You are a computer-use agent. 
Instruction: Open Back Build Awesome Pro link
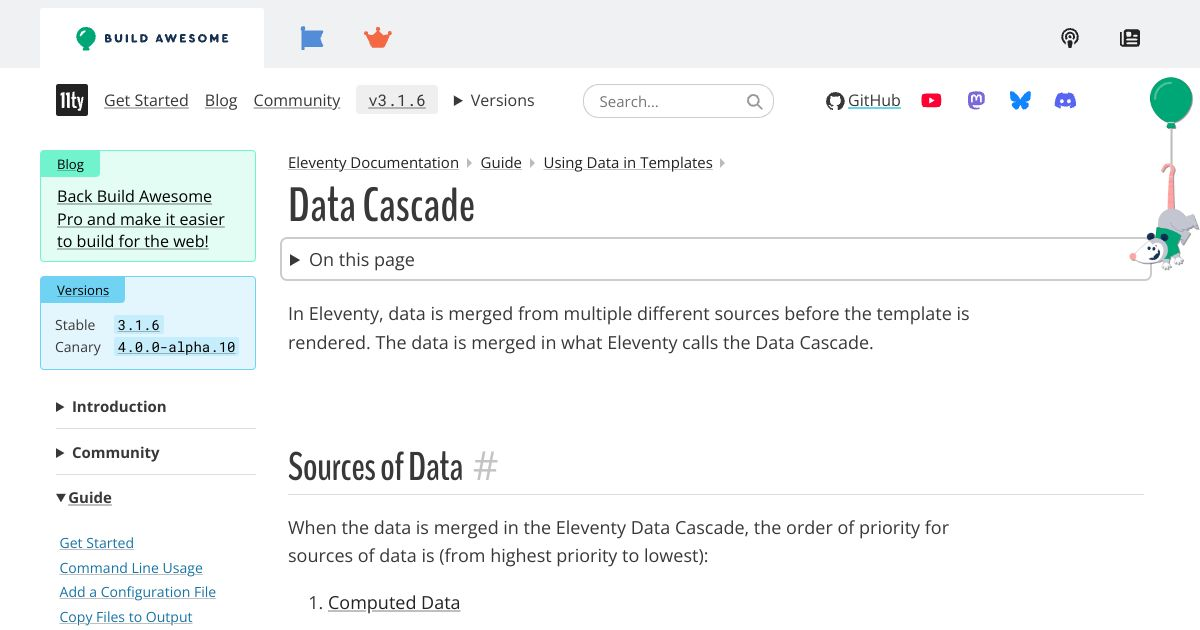coord(141,219)
